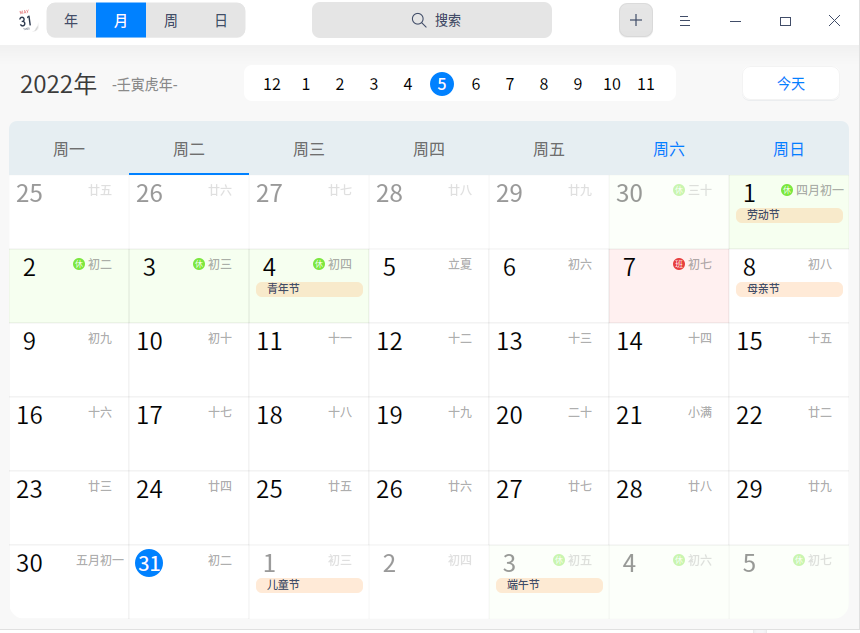The width and height of the screenshot is (860, 633).
Task: Select April 25 date cell
Action: (69, 212)
